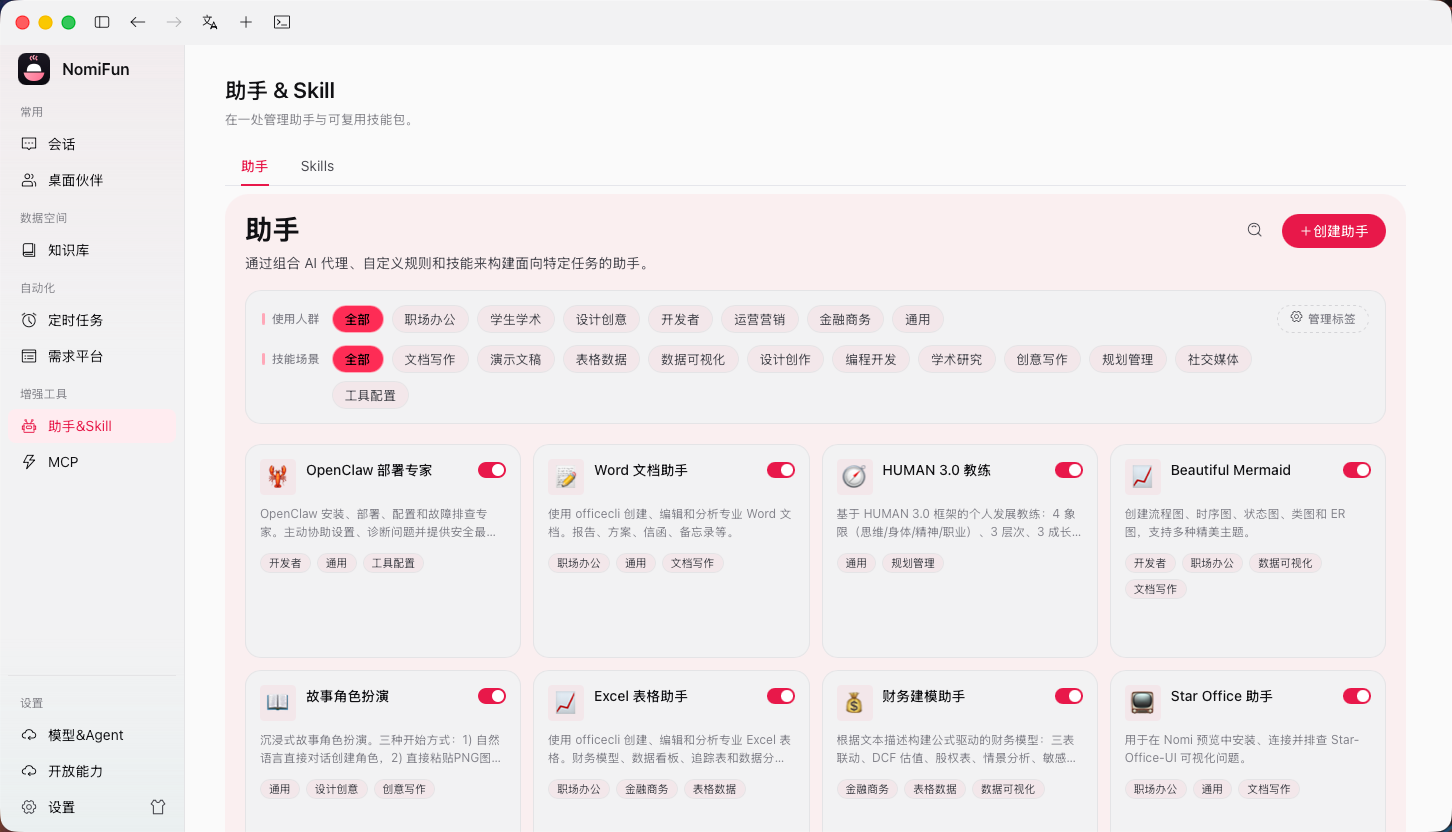Click the HUMAN 3.0 compass icon
The image size is (1452, 832).
pyautogui.click(x=854, y=477)
